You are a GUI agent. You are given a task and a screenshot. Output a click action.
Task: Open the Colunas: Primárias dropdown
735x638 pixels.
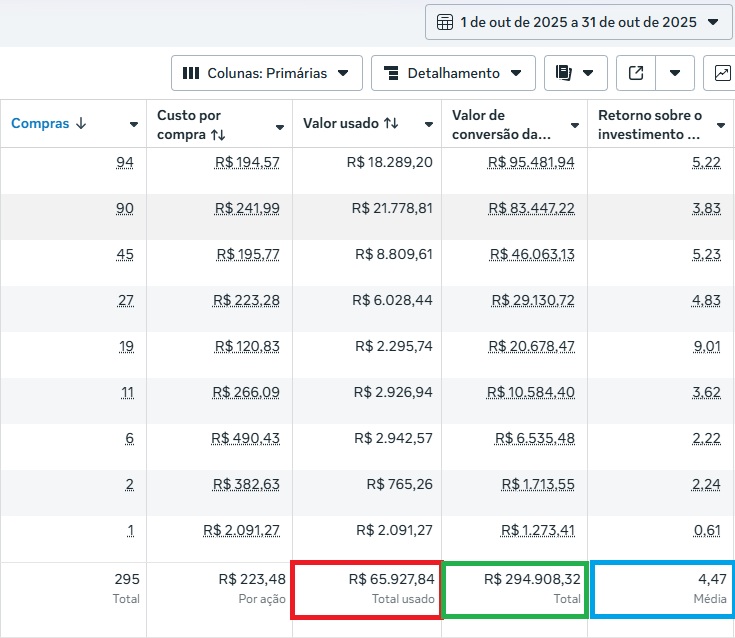(x=266, y=73)
